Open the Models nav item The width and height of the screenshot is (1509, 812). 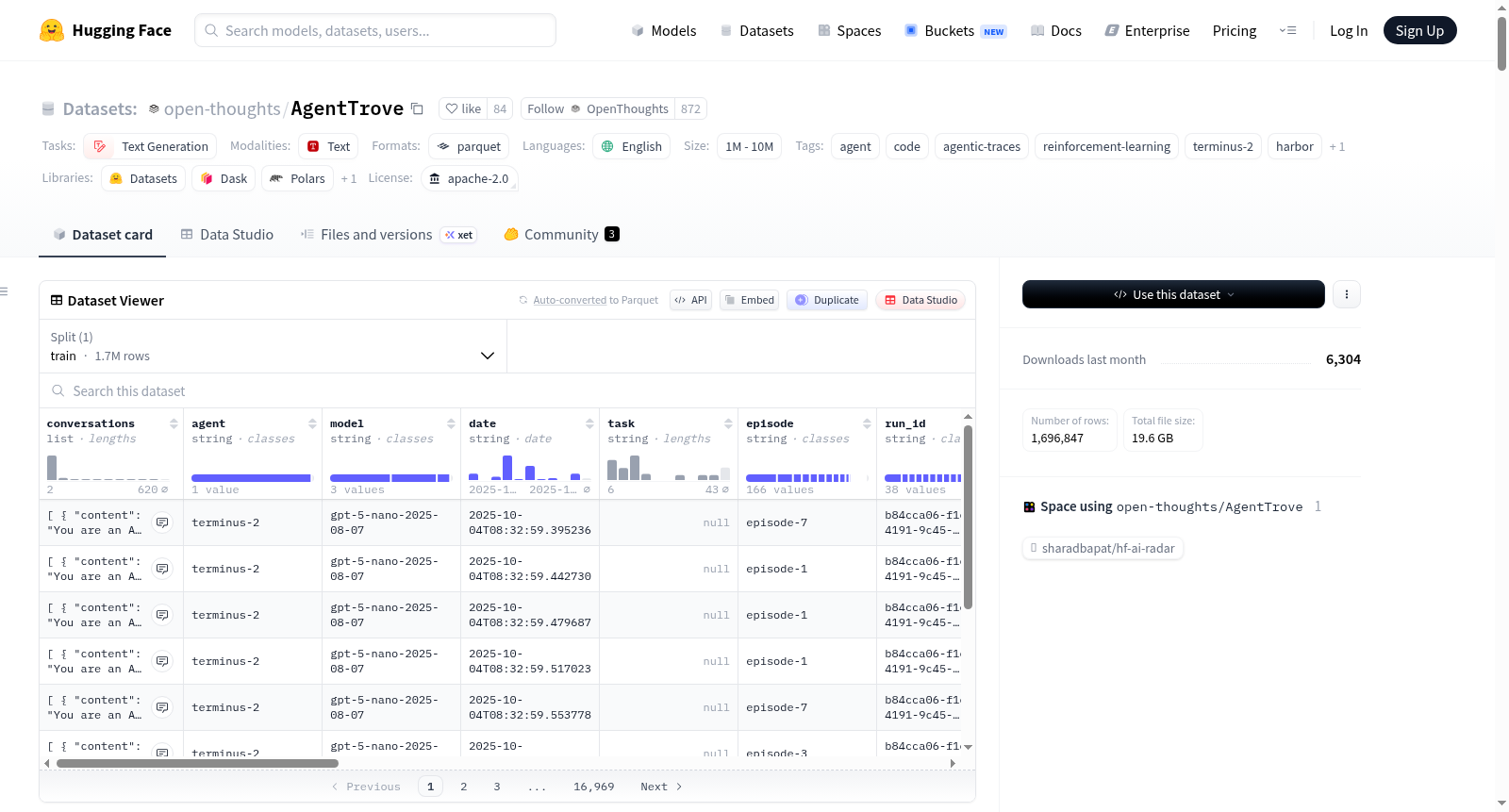pos(664,30)
